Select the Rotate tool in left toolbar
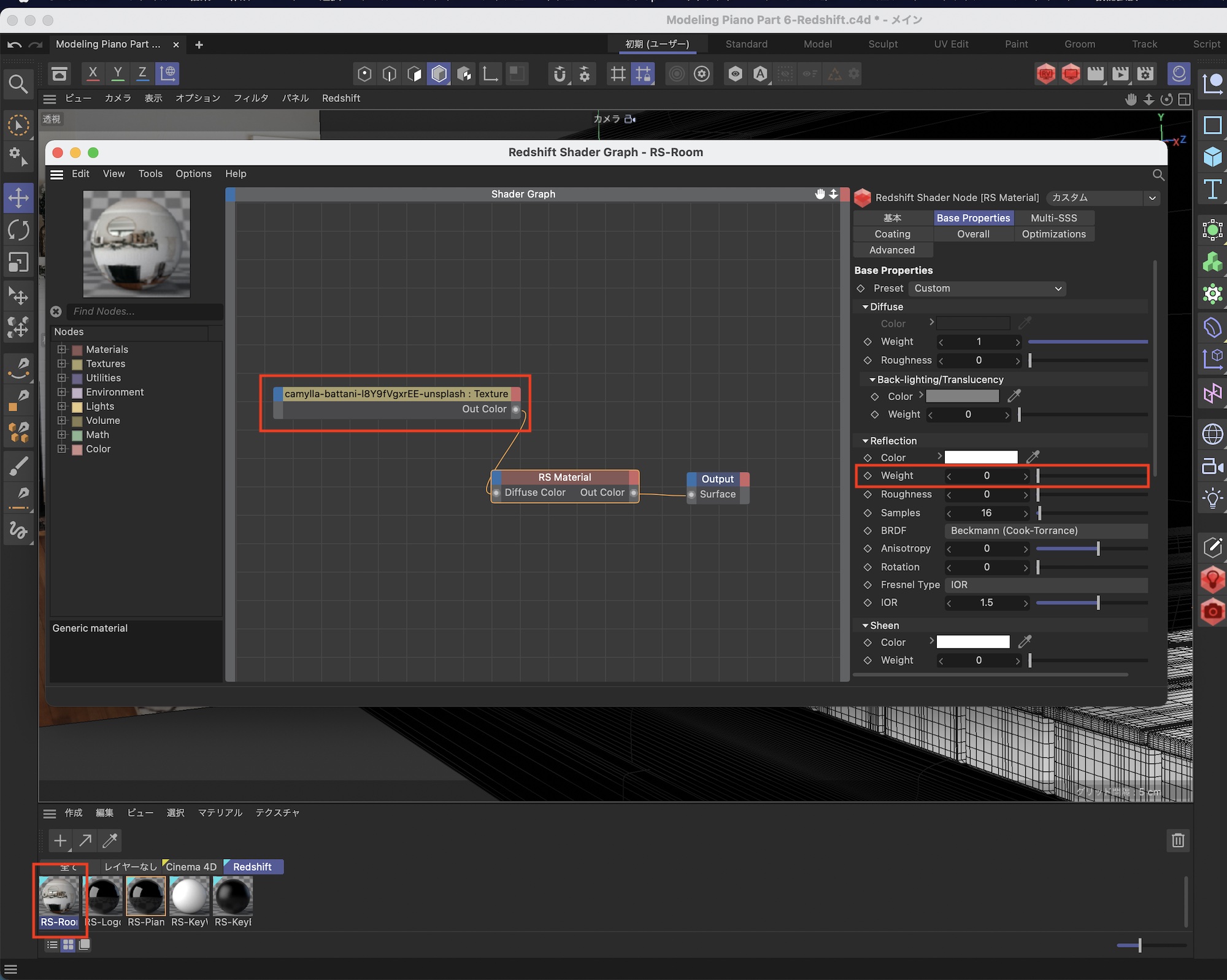This screenshot has height=980, width=1227. pos(18,231)
